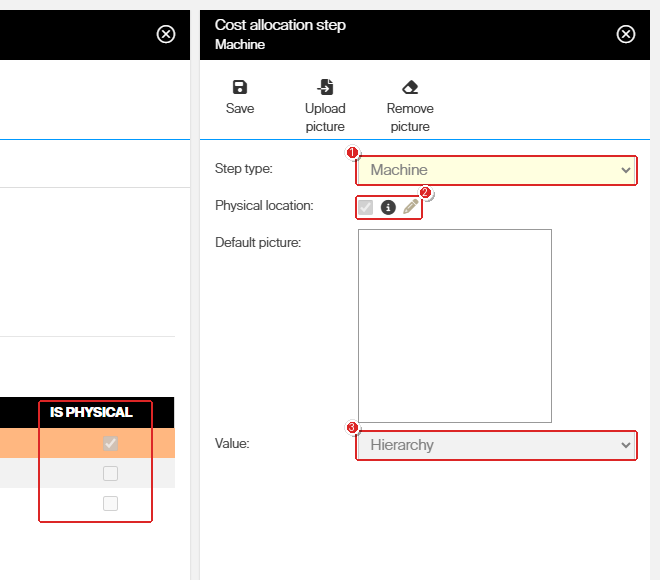Click the empty Default picture box
Image resolution: width=660 pixels, height=580 pixels.
pyautogui.click(x=455, y=326)
